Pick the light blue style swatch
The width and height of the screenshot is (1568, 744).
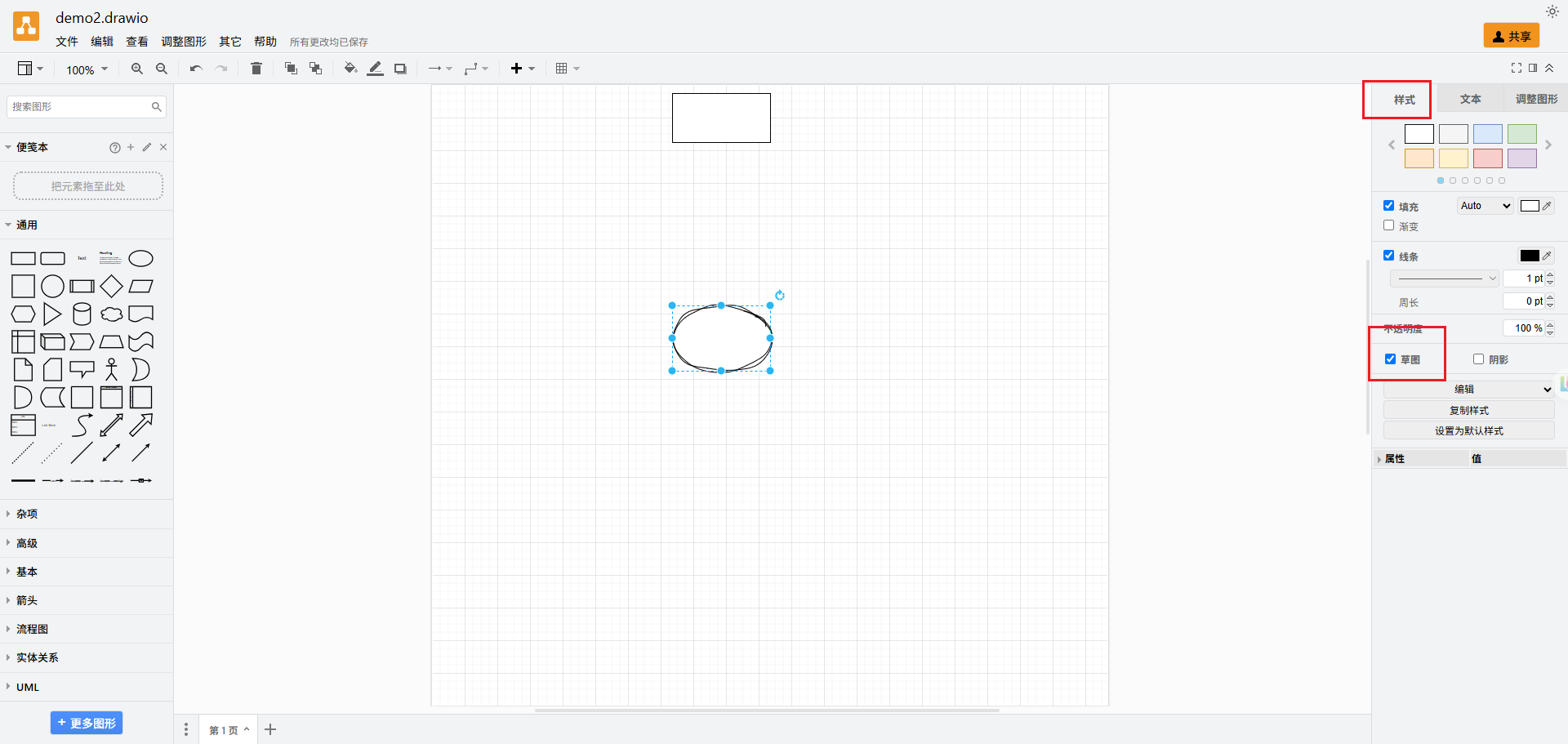(x=1488, y=134)
